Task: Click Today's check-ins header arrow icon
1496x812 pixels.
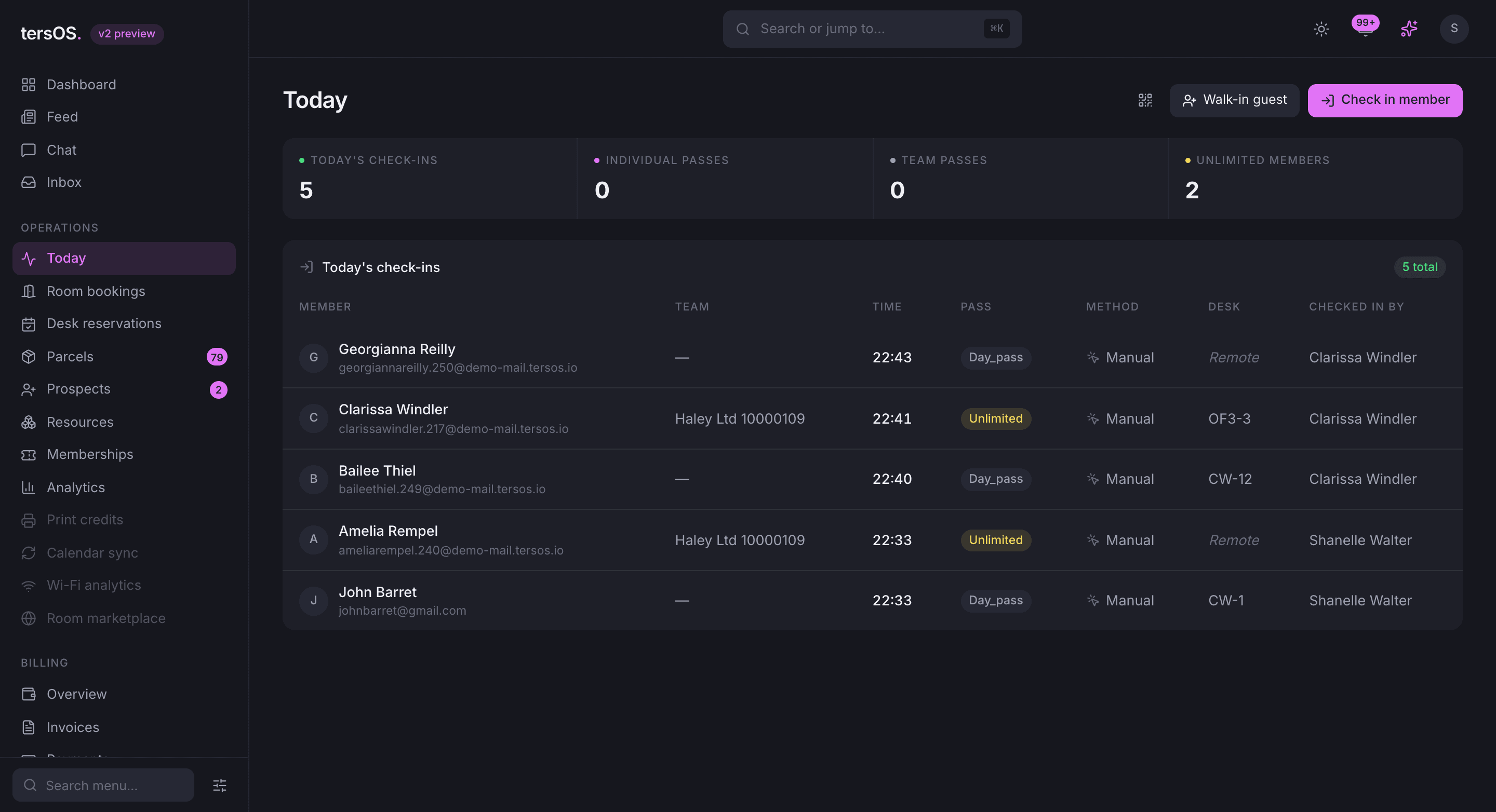Action: [x=306, y=267]
